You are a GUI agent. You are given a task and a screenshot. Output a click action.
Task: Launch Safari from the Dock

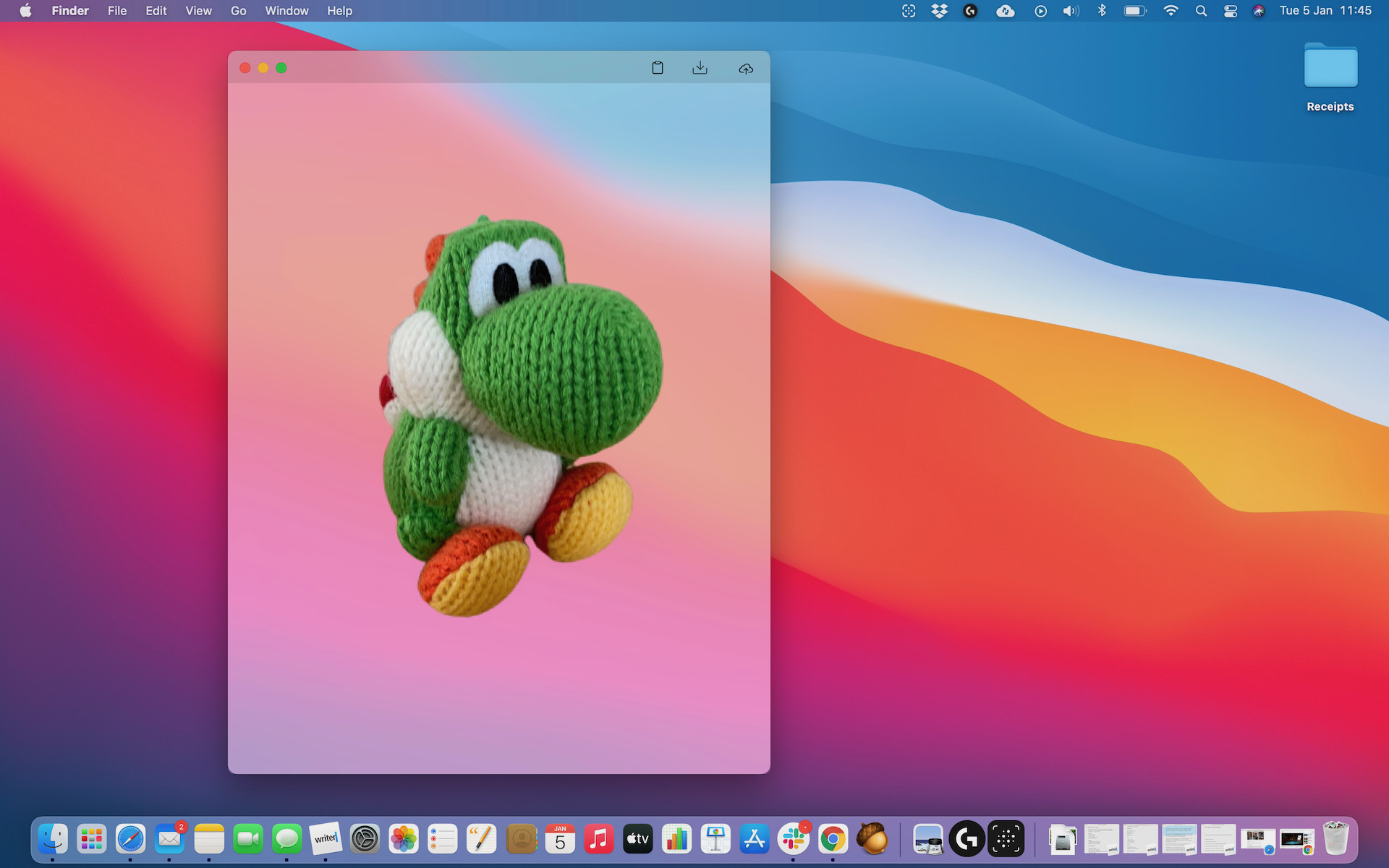(131, 839)
